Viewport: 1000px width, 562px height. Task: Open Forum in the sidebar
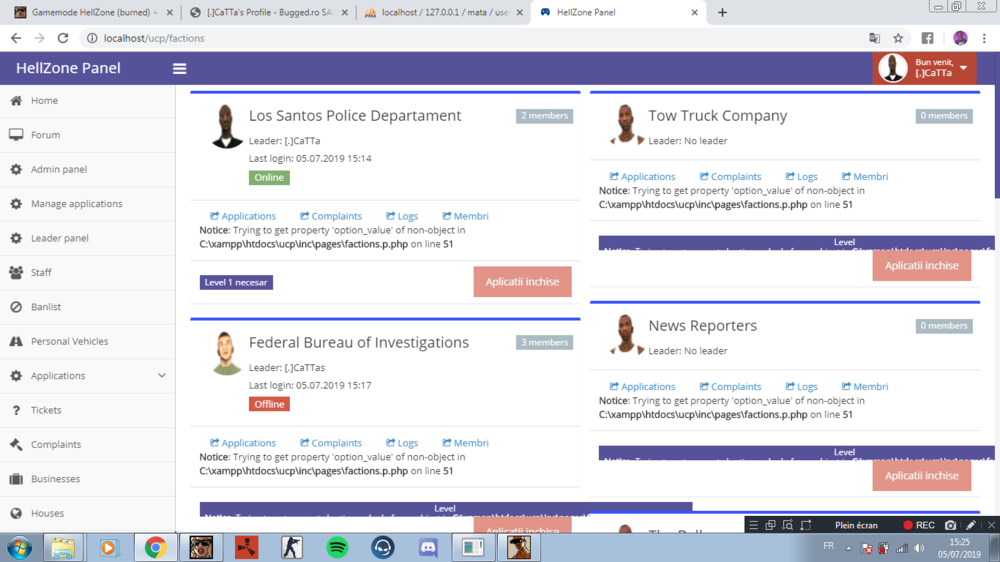[87, 135]
